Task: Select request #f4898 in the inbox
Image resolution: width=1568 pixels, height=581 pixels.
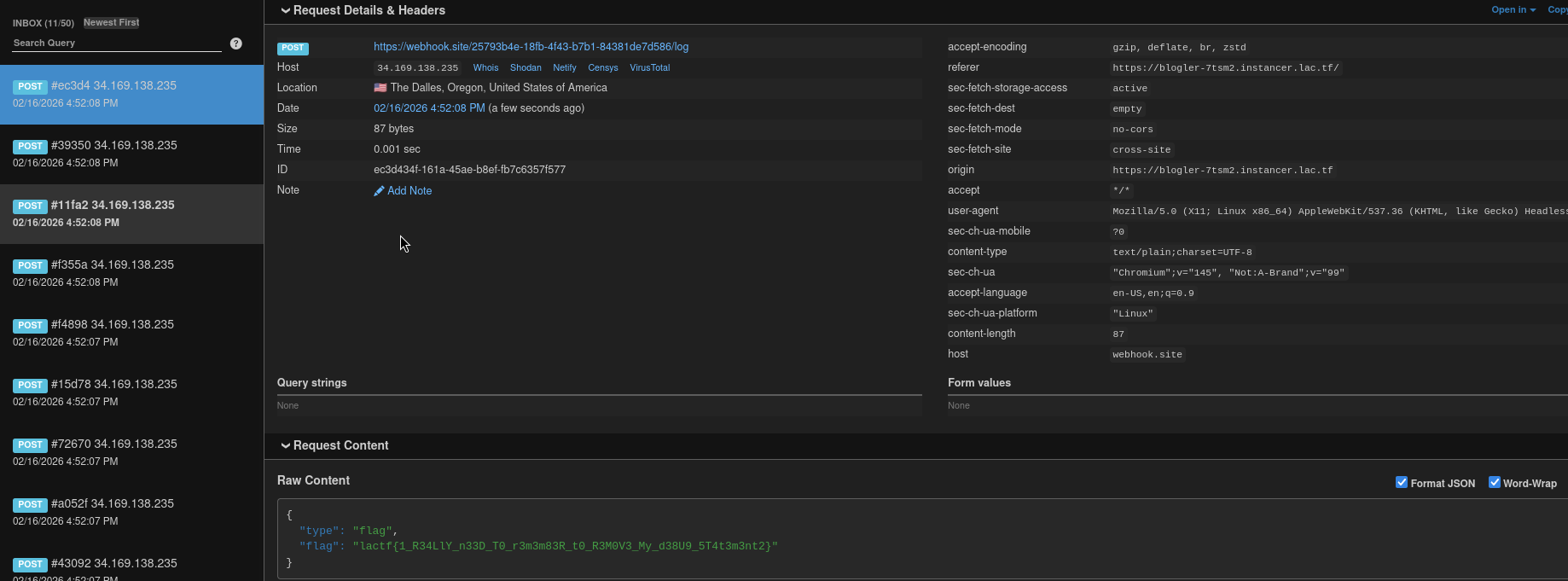Action: 131,334
